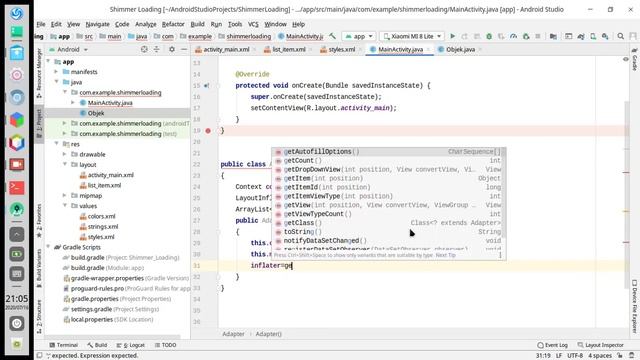Click the Adapter breadcrumb at editor bottom
Screen dimensions: 640x360
click(233, 334)
